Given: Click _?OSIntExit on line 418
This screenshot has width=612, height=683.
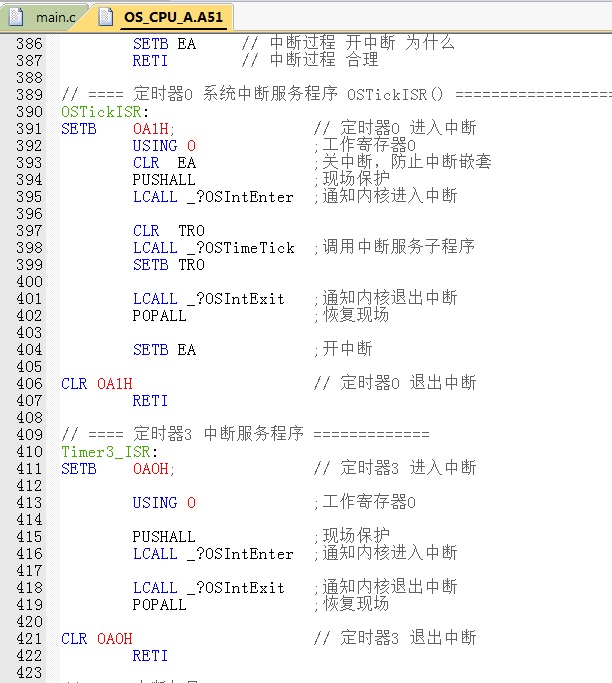Looking at the screenshot, I should point(236,587).
